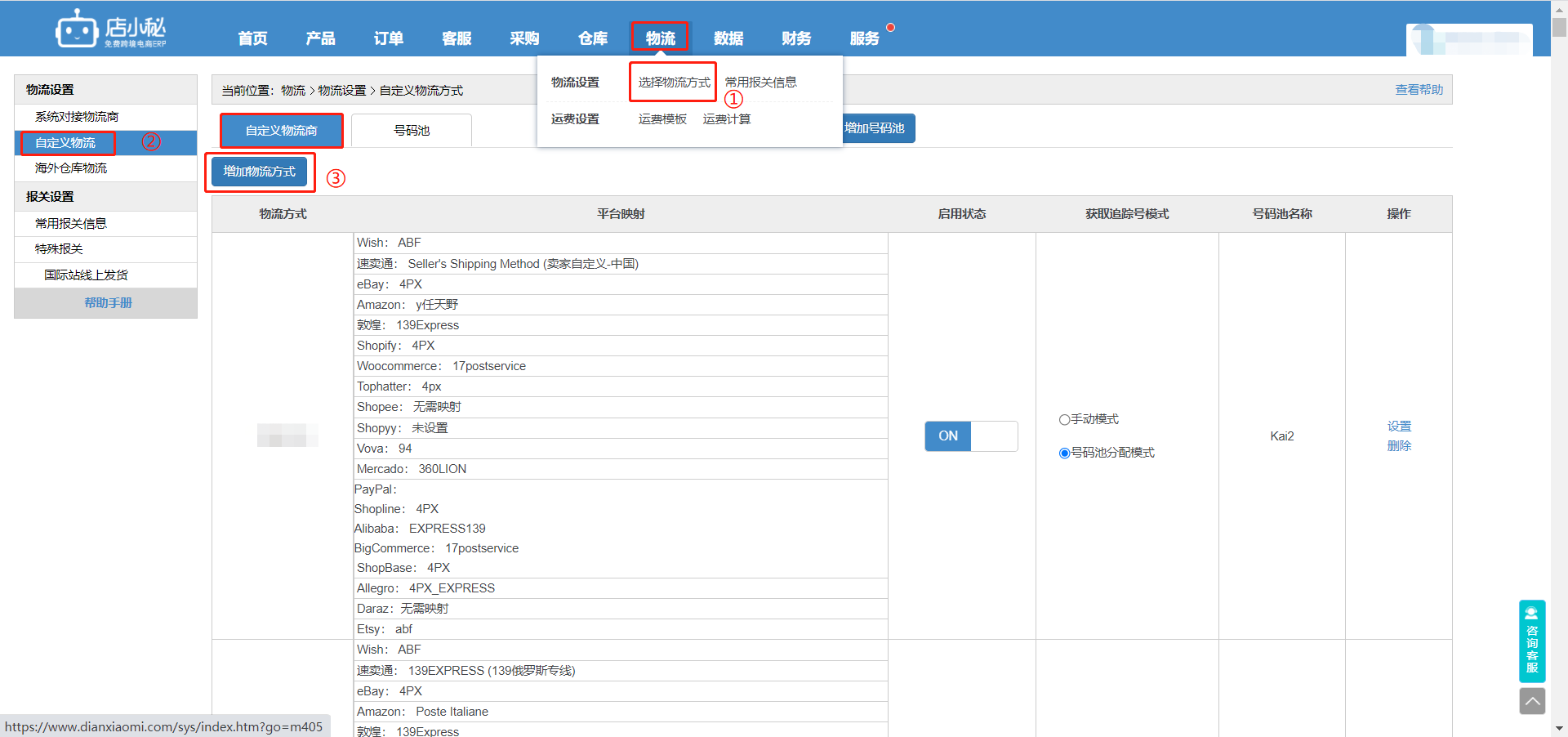
Task: Click 获取追踪号模式 column header
Action: (1127, 214)
